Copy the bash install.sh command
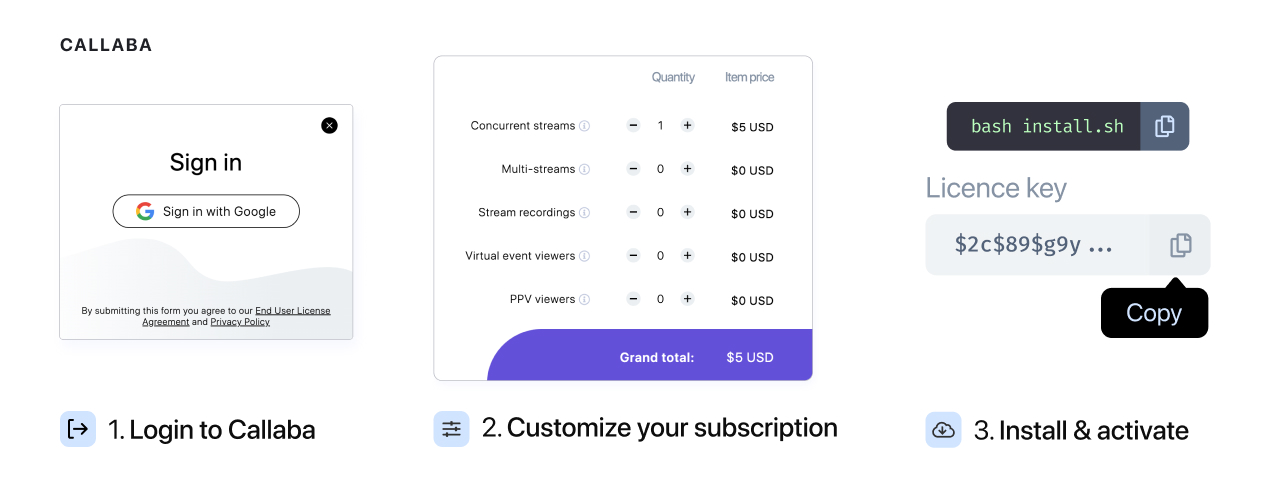1271x500 pixels. click(1164, 126)
